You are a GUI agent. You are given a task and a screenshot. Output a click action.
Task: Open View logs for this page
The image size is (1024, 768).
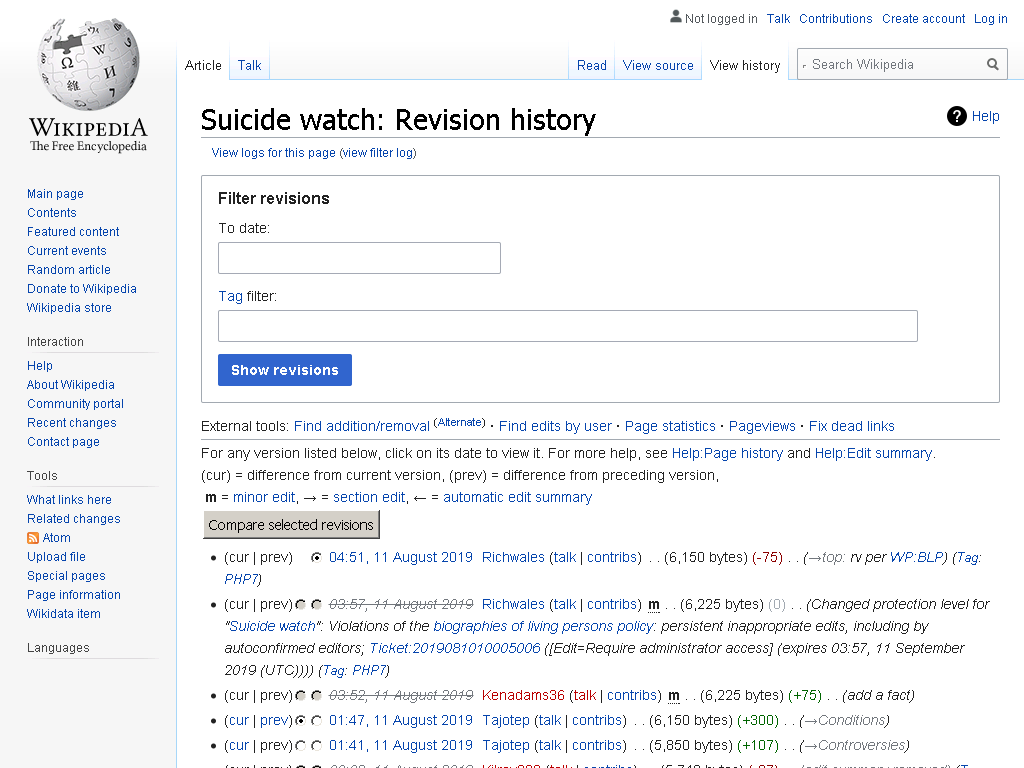[274, 153]
